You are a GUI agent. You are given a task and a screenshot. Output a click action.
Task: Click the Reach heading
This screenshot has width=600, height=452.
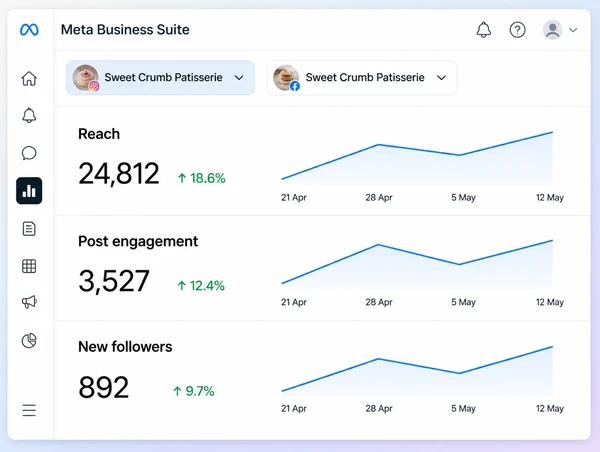tap(99, 134)
